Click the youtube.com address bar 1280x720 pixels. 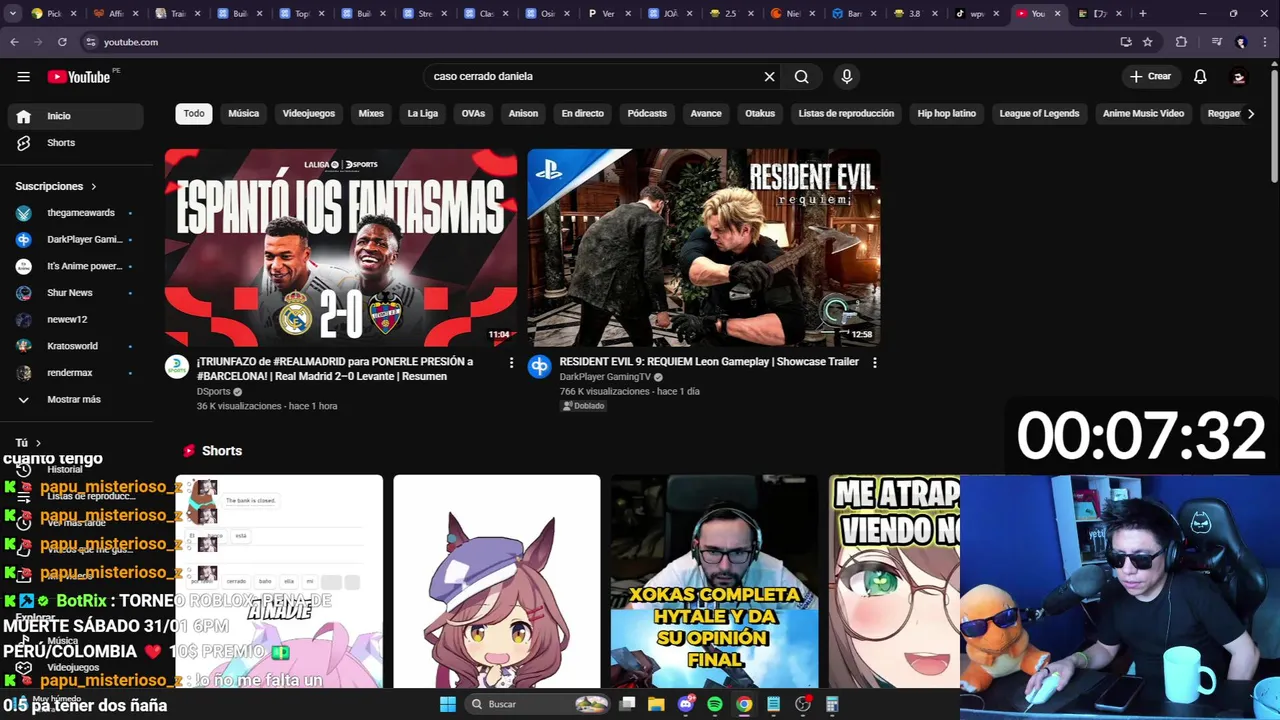tap(600, 42)
